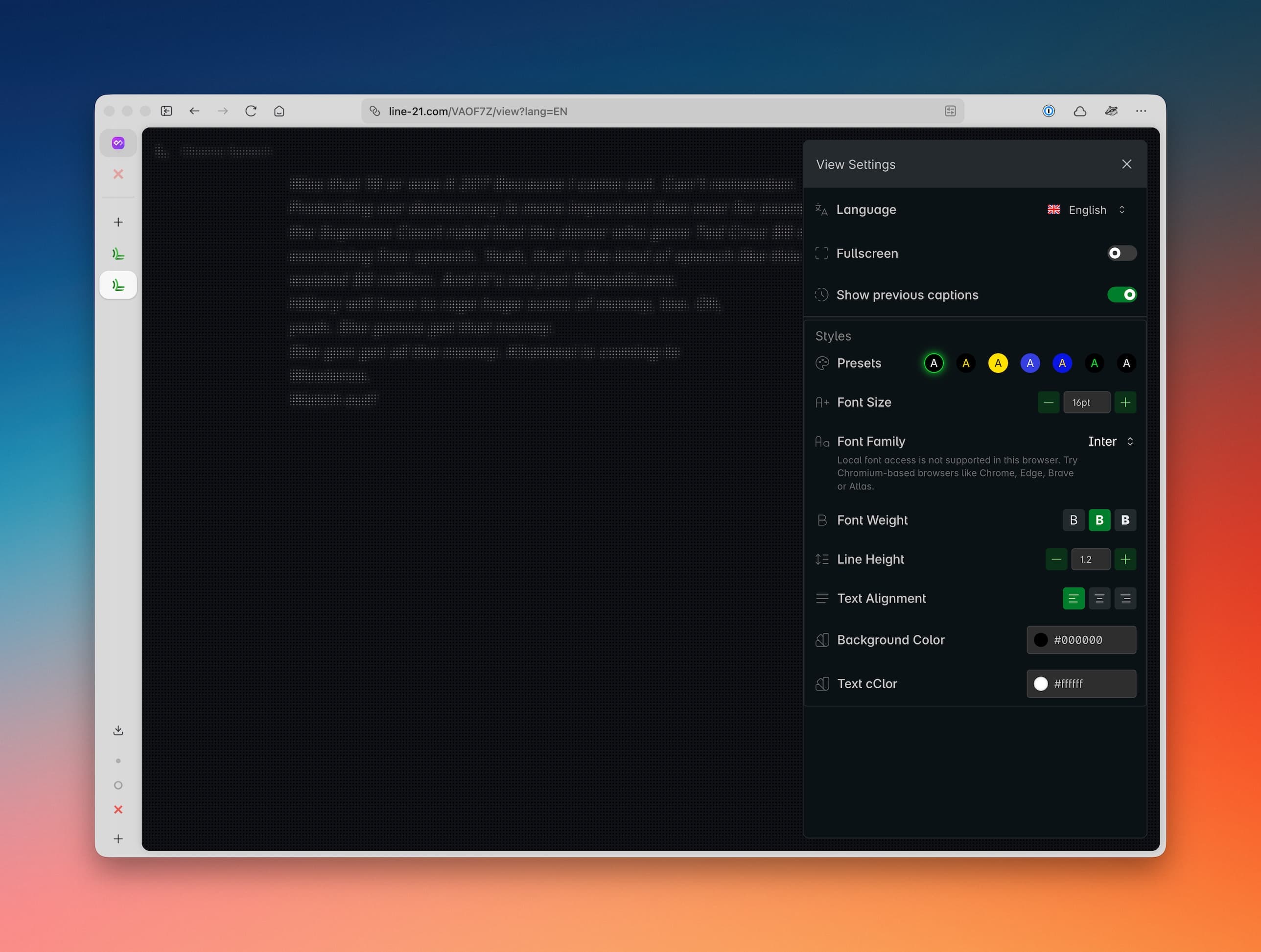Close the View Settings panel
Viewport: 1261px width, 952px height.
[1126, 163]
